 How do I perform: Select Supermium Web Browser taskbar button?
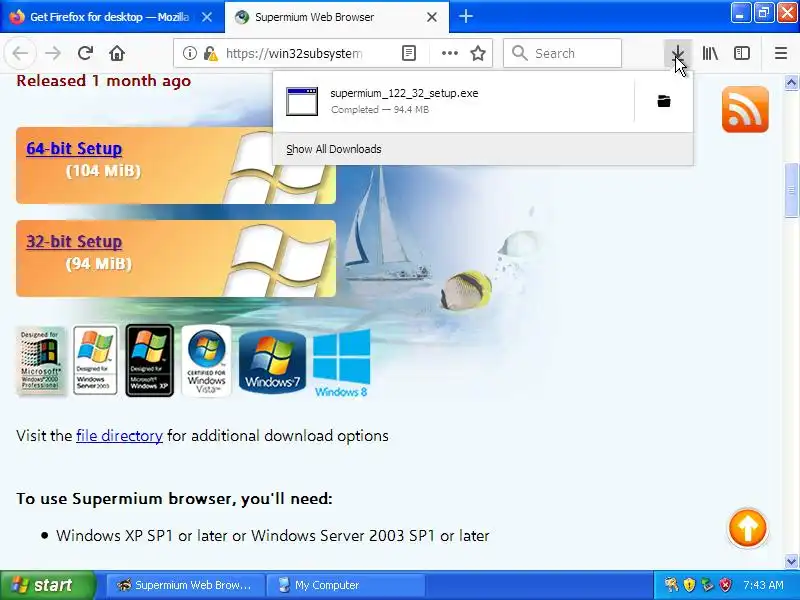(x=186, y=585)
